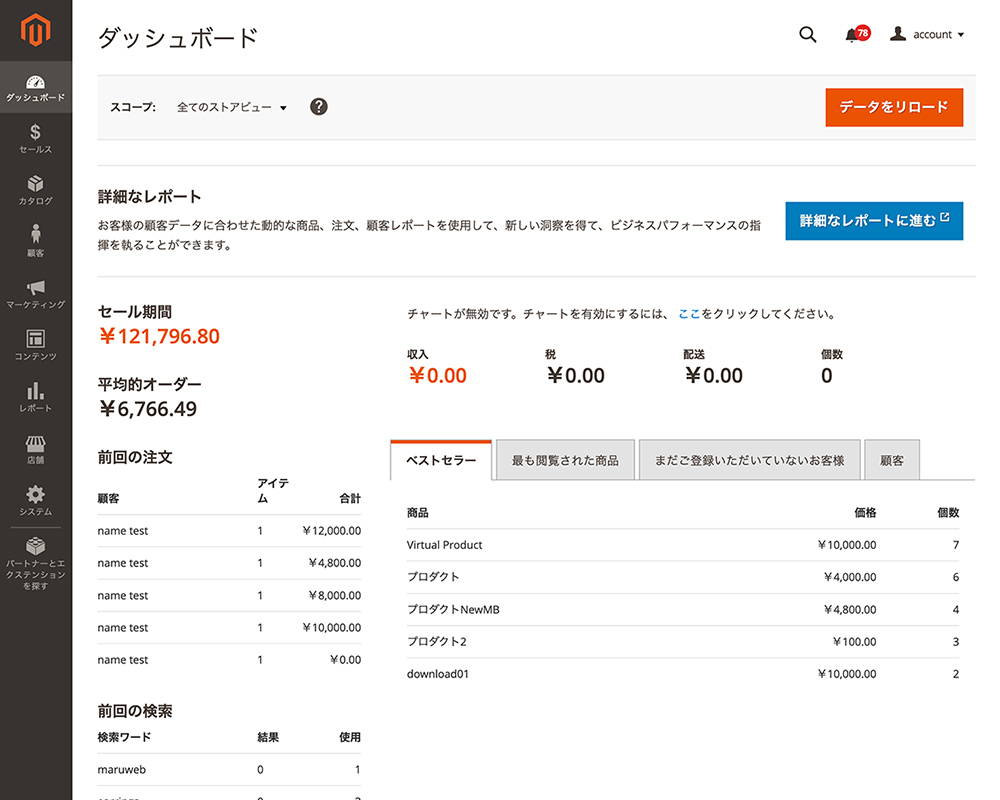
Task: Open the コンテンツ layout icon menu
Action: tap(36, 346)
